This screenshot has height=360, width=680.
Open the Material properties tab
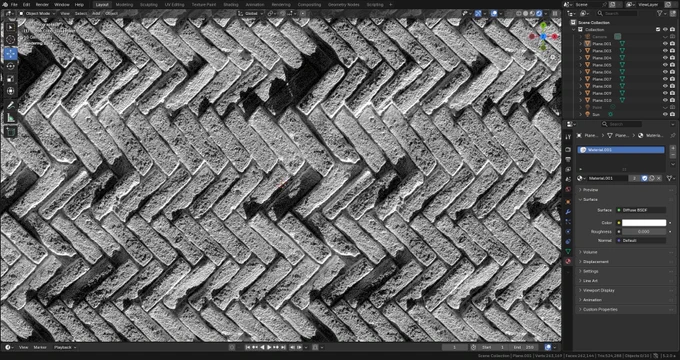click(568, 262)
